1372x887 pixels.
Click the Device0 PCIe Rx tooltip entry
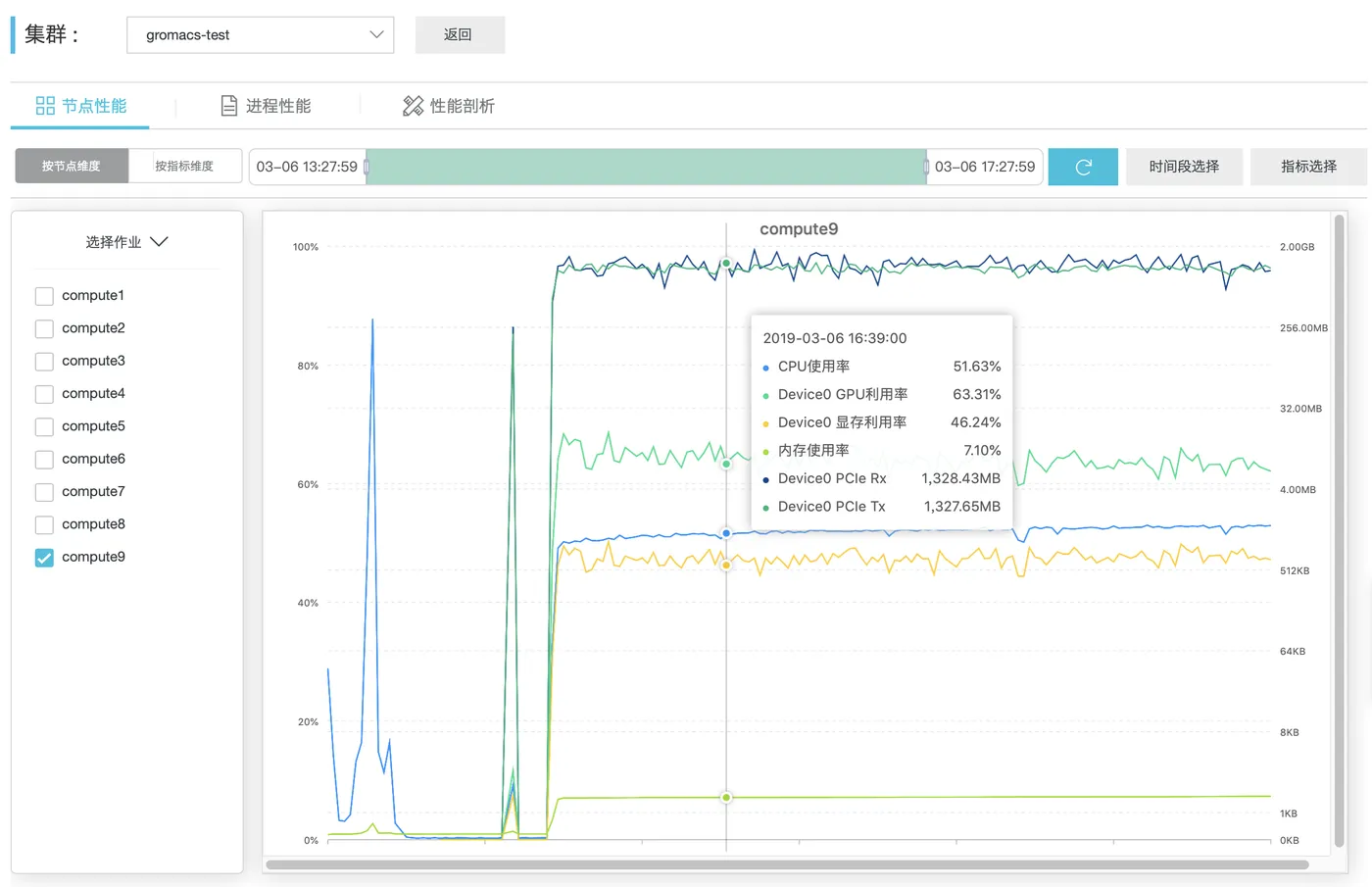882,479
